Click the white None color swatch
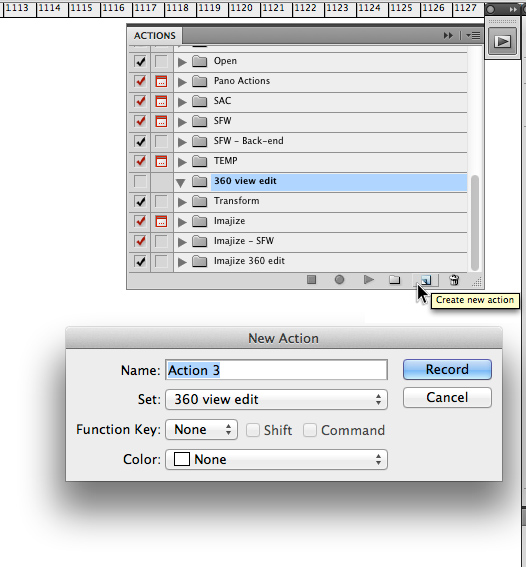Screen dimensions: 526x567 (x=182, y=459)
